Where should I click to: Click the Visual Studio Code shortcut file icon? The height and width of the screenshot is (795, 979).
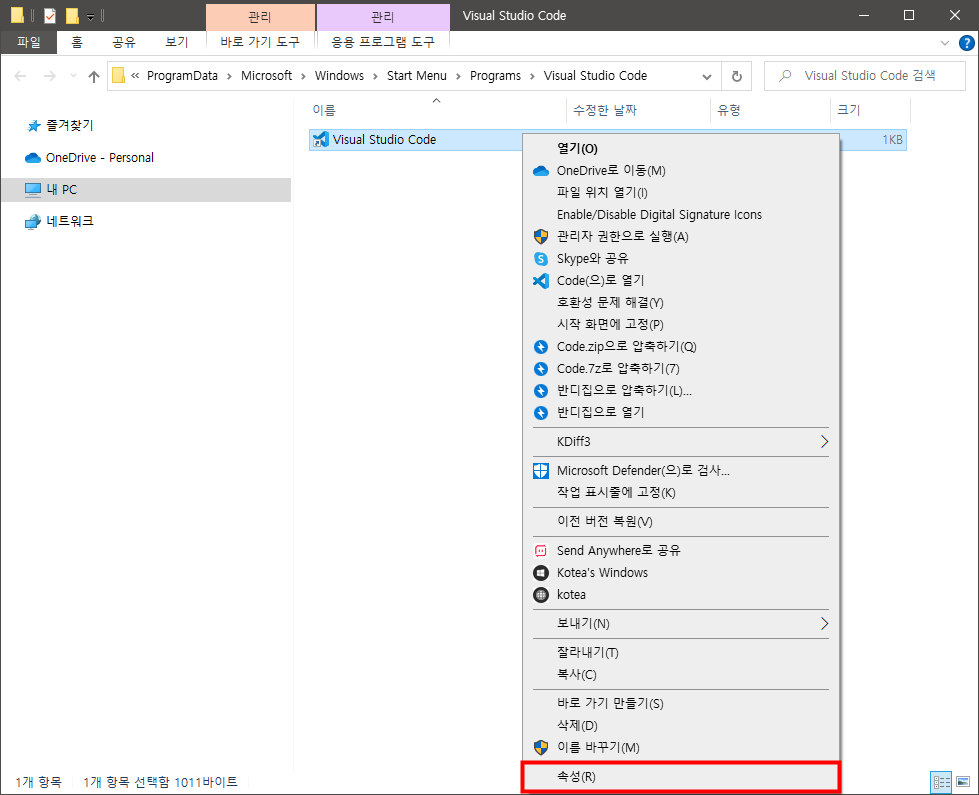point(320,139)
